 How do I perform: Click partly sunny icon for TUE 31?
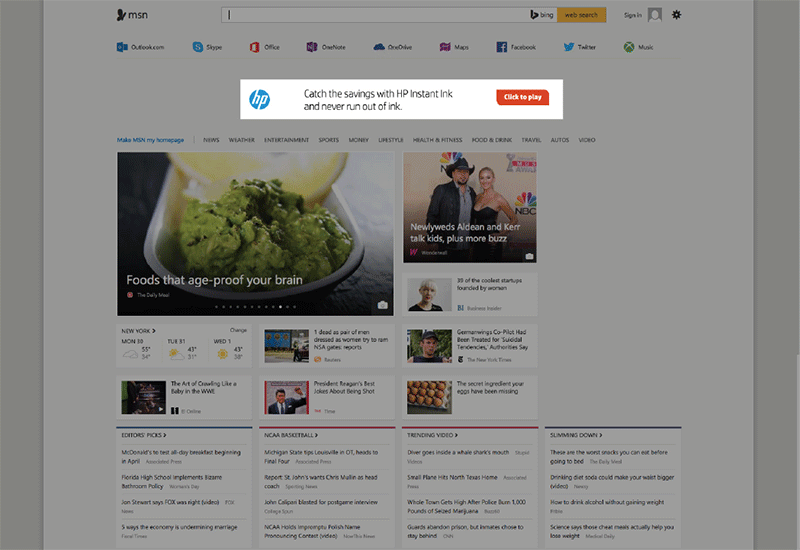(177, 354)
